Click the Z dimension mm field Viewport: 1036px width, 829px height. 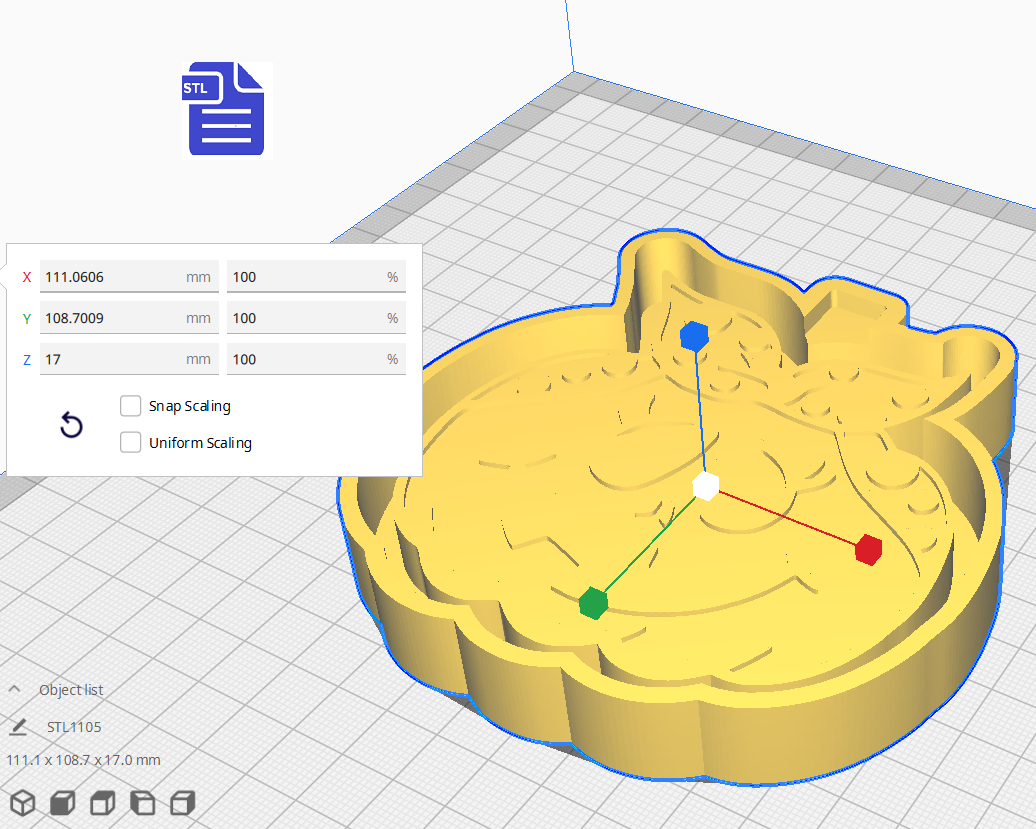110,359
